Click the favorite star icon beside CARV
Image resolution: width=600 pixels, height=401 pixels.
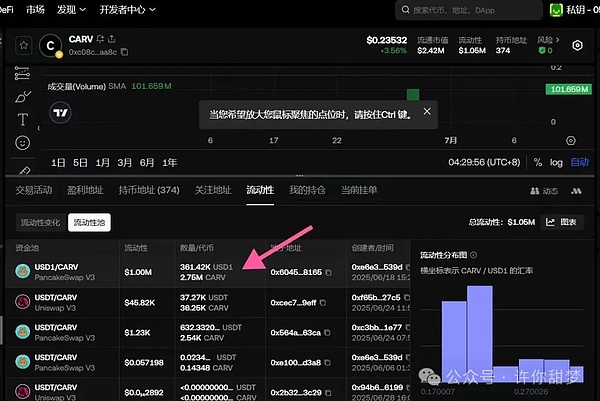22,45
